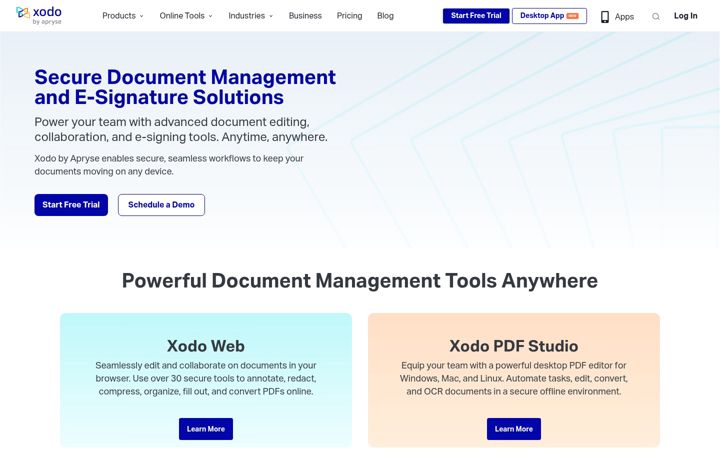The height and width of the screenshot is (450, 720).
Task: Go to the Pricing page
Action: pyautogui.click(x=349, y=16)
